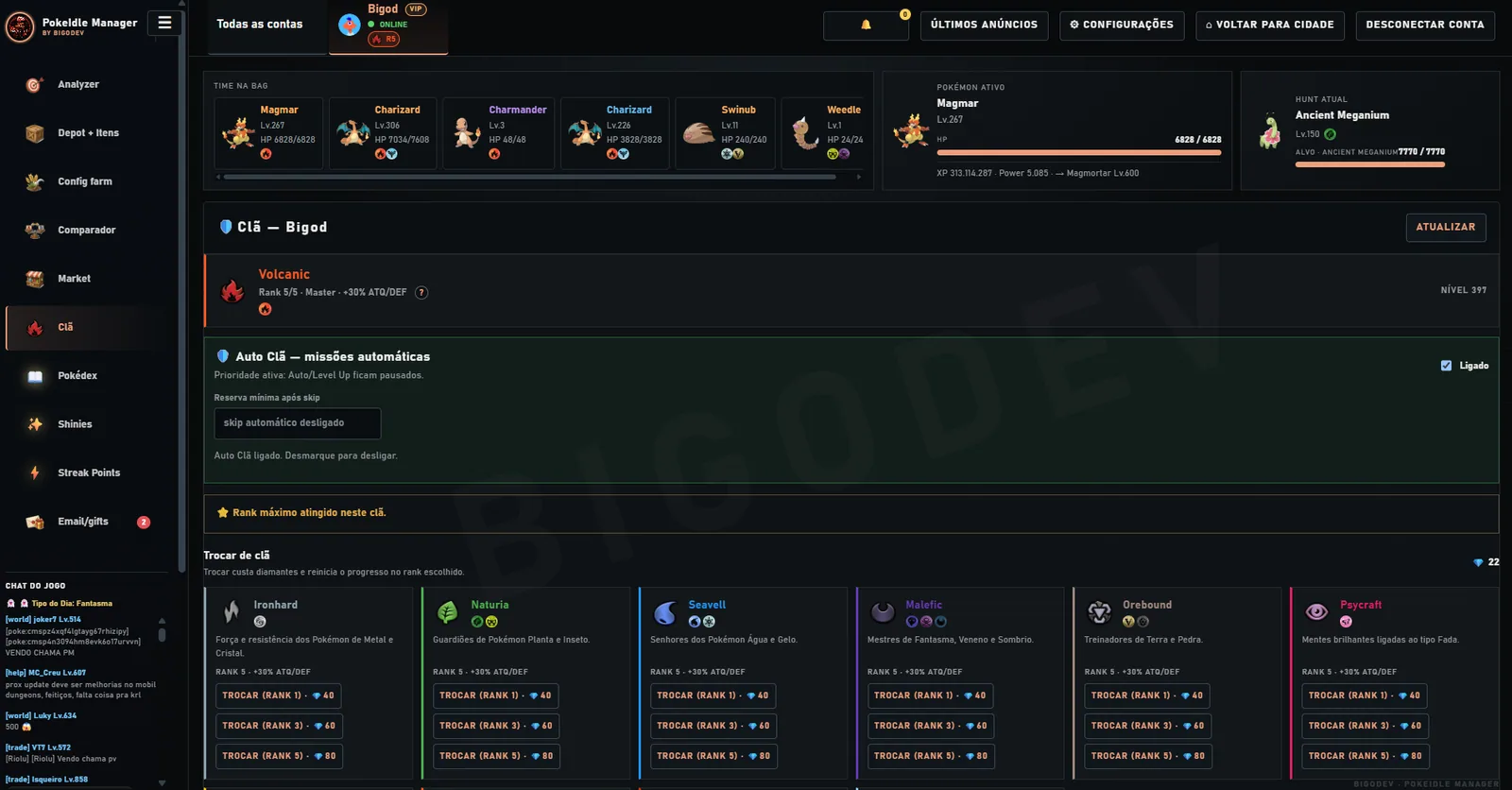Click the Market stall icon
The height and width of the screenshot is (790, 1512).
pos(35,279)
